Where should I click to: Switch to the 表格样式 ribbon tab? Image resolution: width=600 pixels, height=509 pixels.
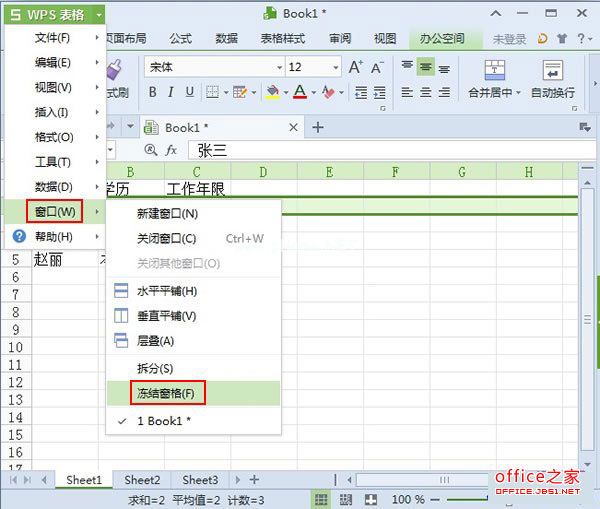[x=282, y=38]
